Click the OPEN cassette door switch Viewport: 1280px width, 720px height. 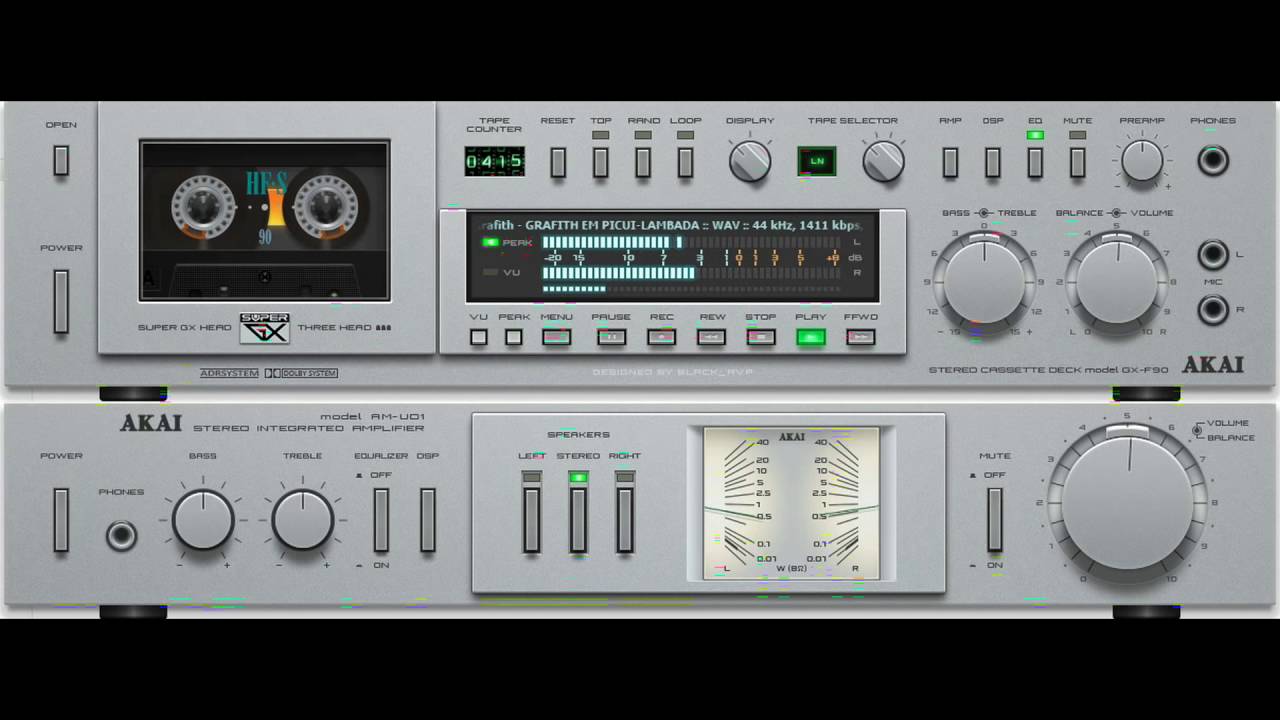click(x=61, y=160)
